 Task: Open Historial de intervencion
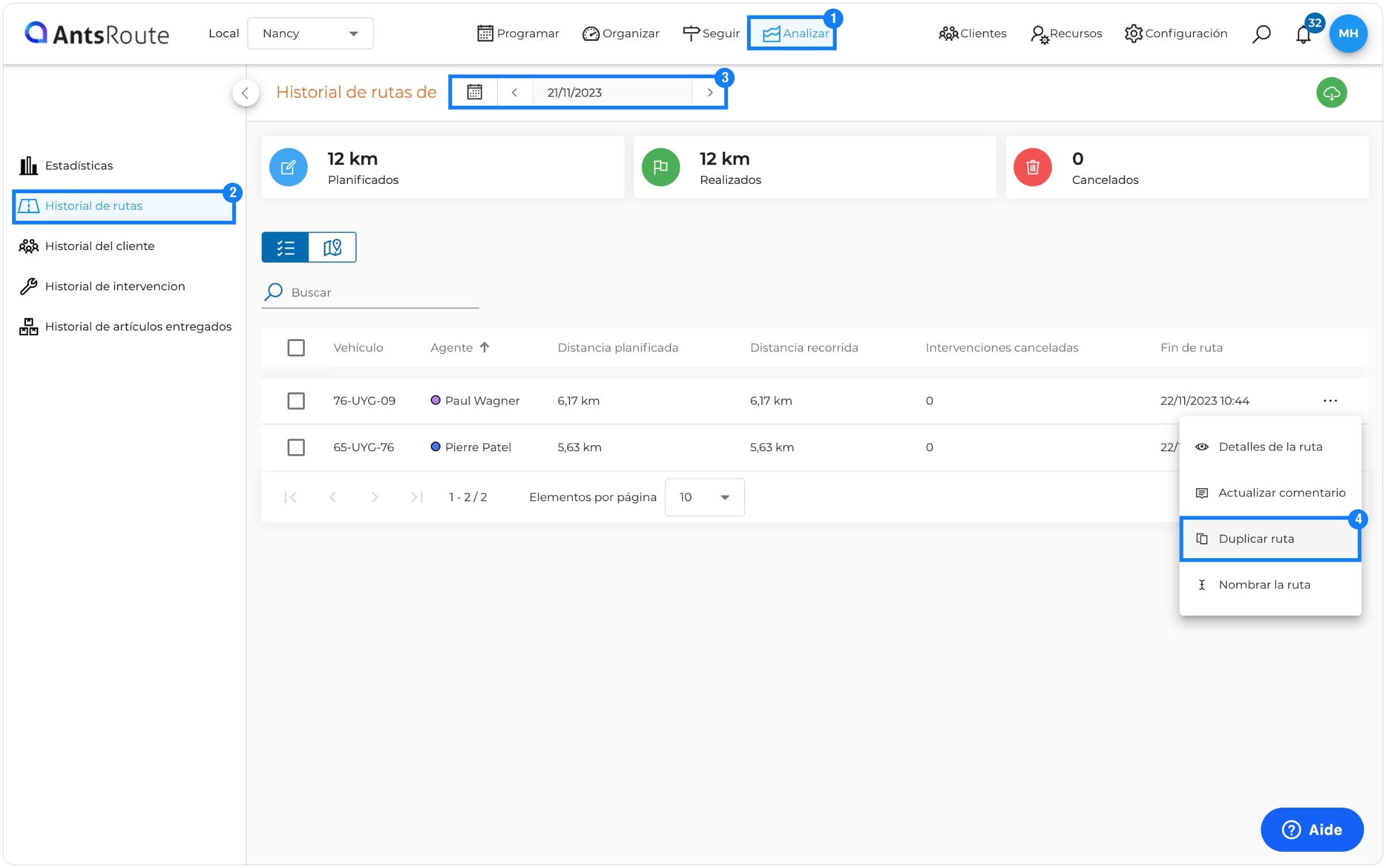click(102, 286)
